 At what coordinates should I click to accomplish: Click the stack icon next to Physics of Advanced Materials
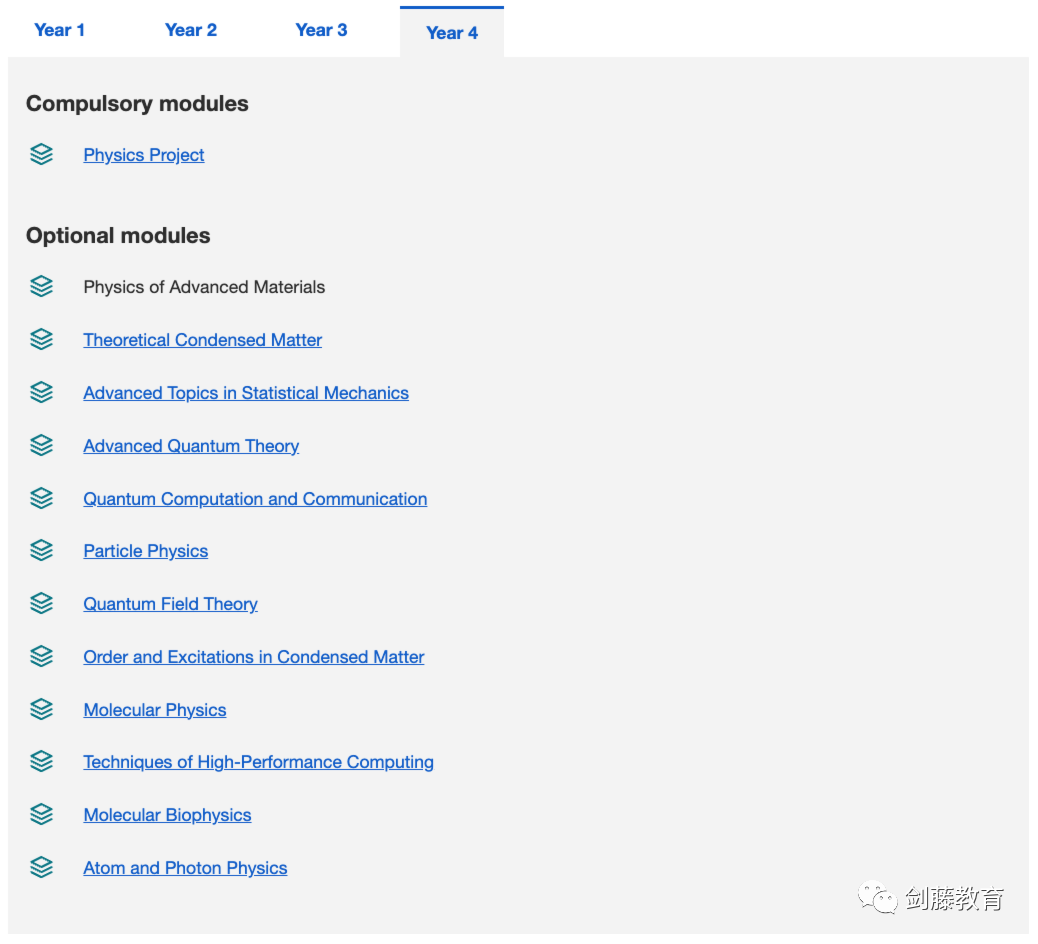point(41,287)
